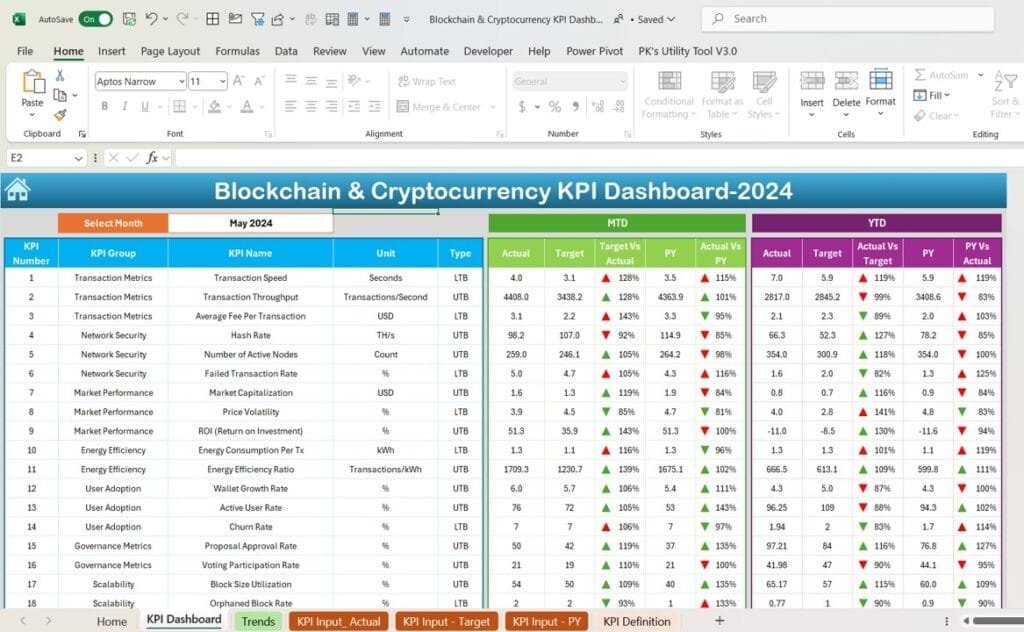Switch to the Home sheet tab
The width and height of the screenshot is (1024, 632).
[x=112, y=622]
